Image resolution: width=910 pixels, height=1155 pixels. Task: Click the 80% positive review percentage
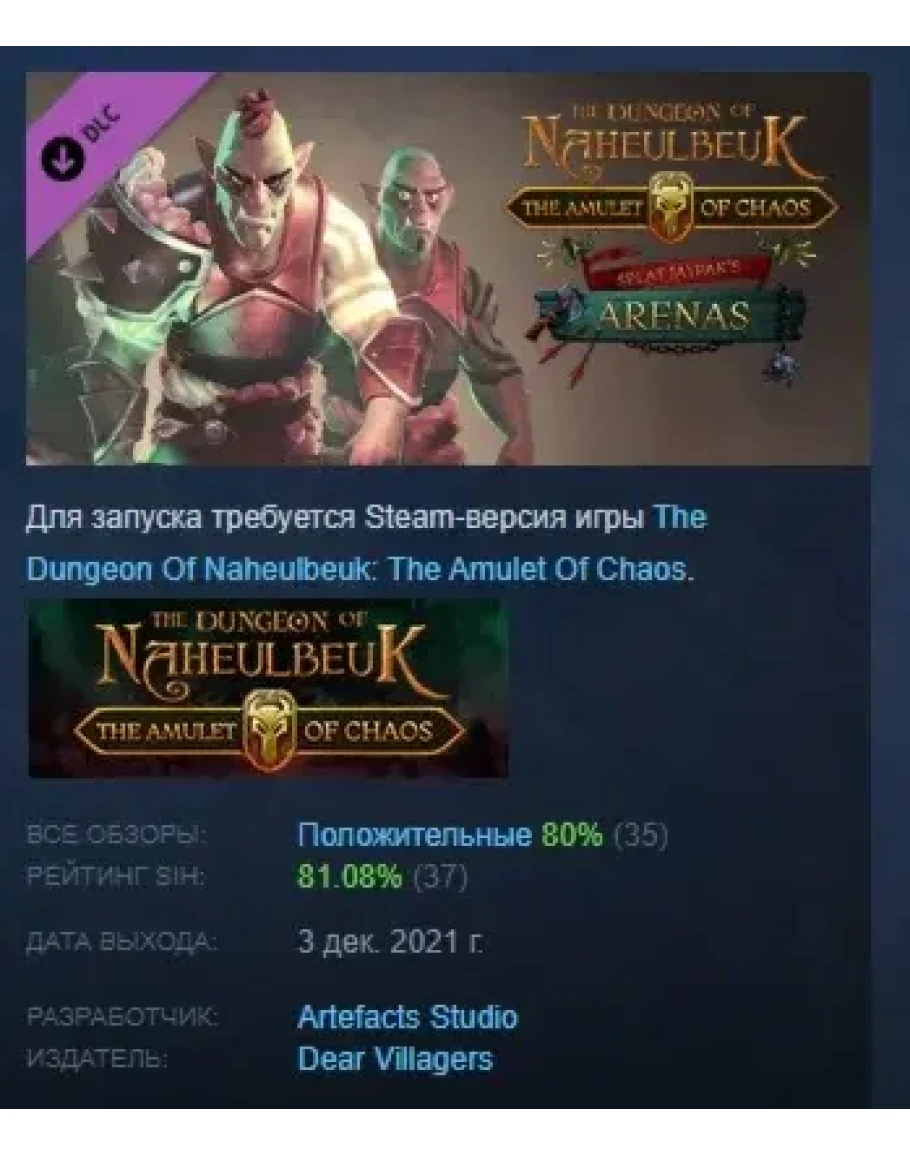click(572, 835)
